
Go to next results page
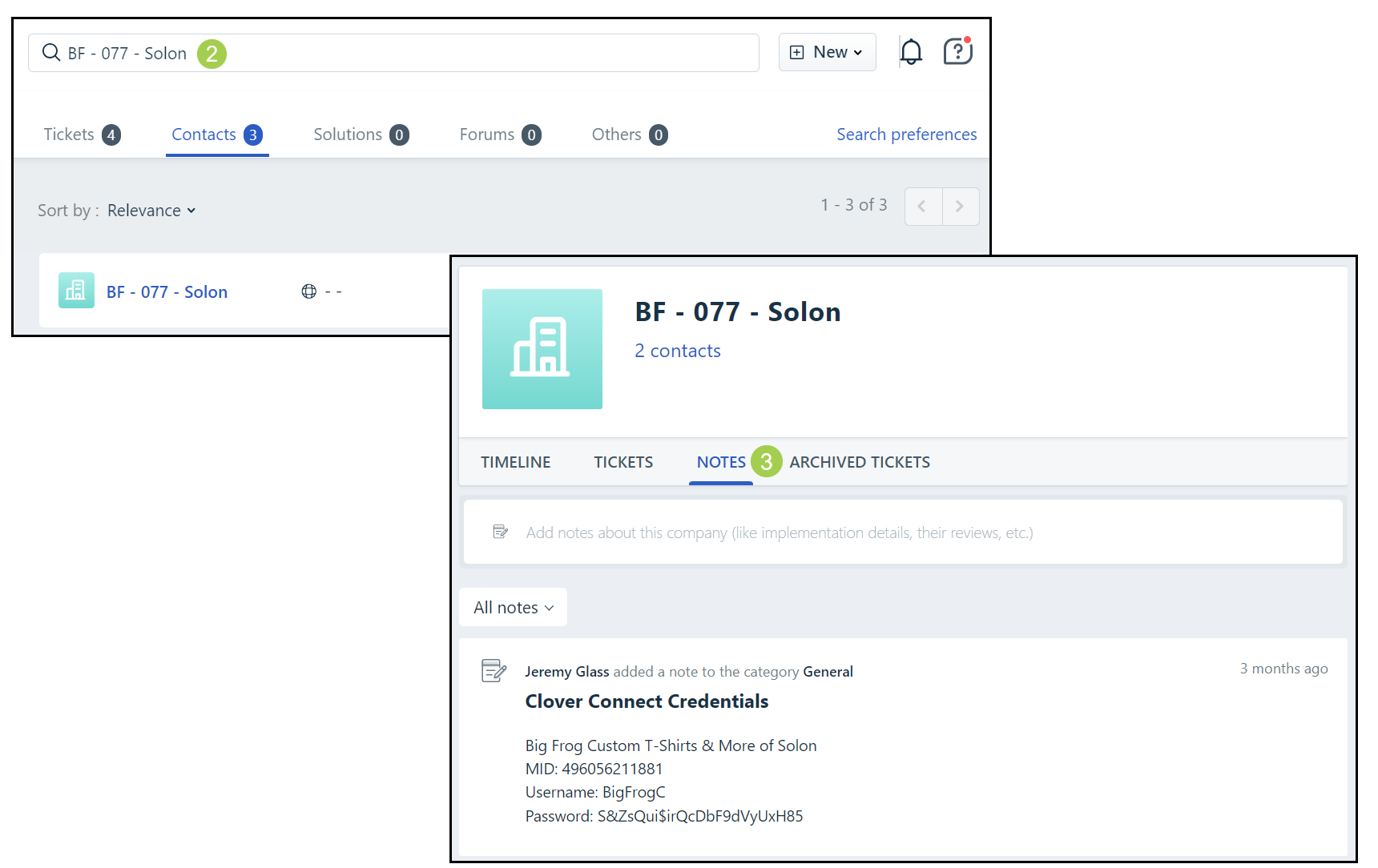961,207
